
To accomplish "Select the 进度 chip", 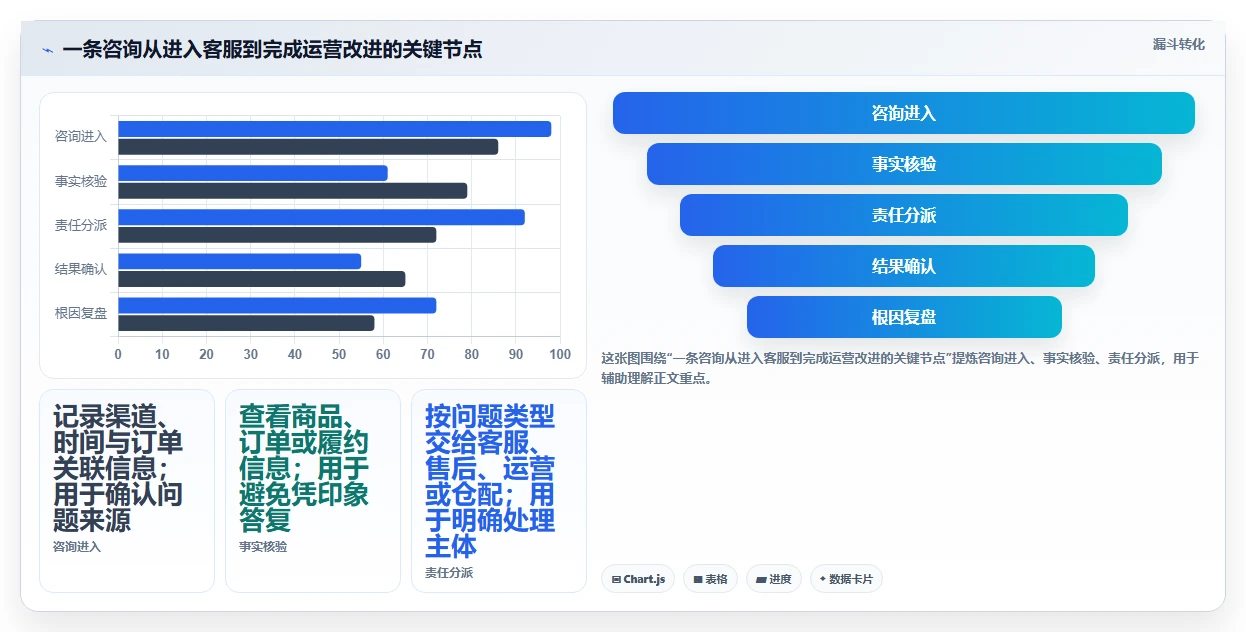I will pyautogui.click(x=774, y=579).
